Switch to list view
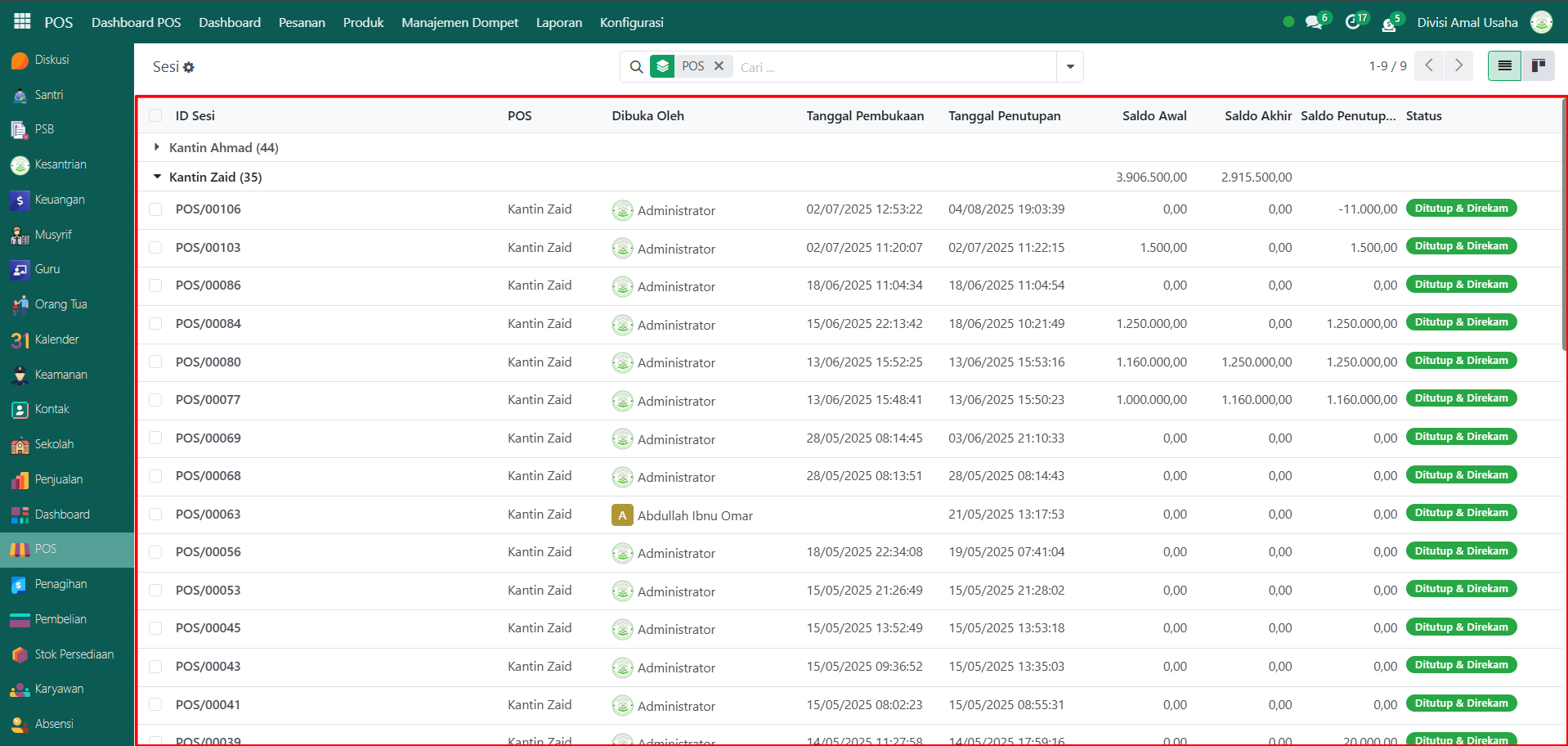Image resolution: width=1568 pixels, height=746 pixels. click(x=1504, y=66)
